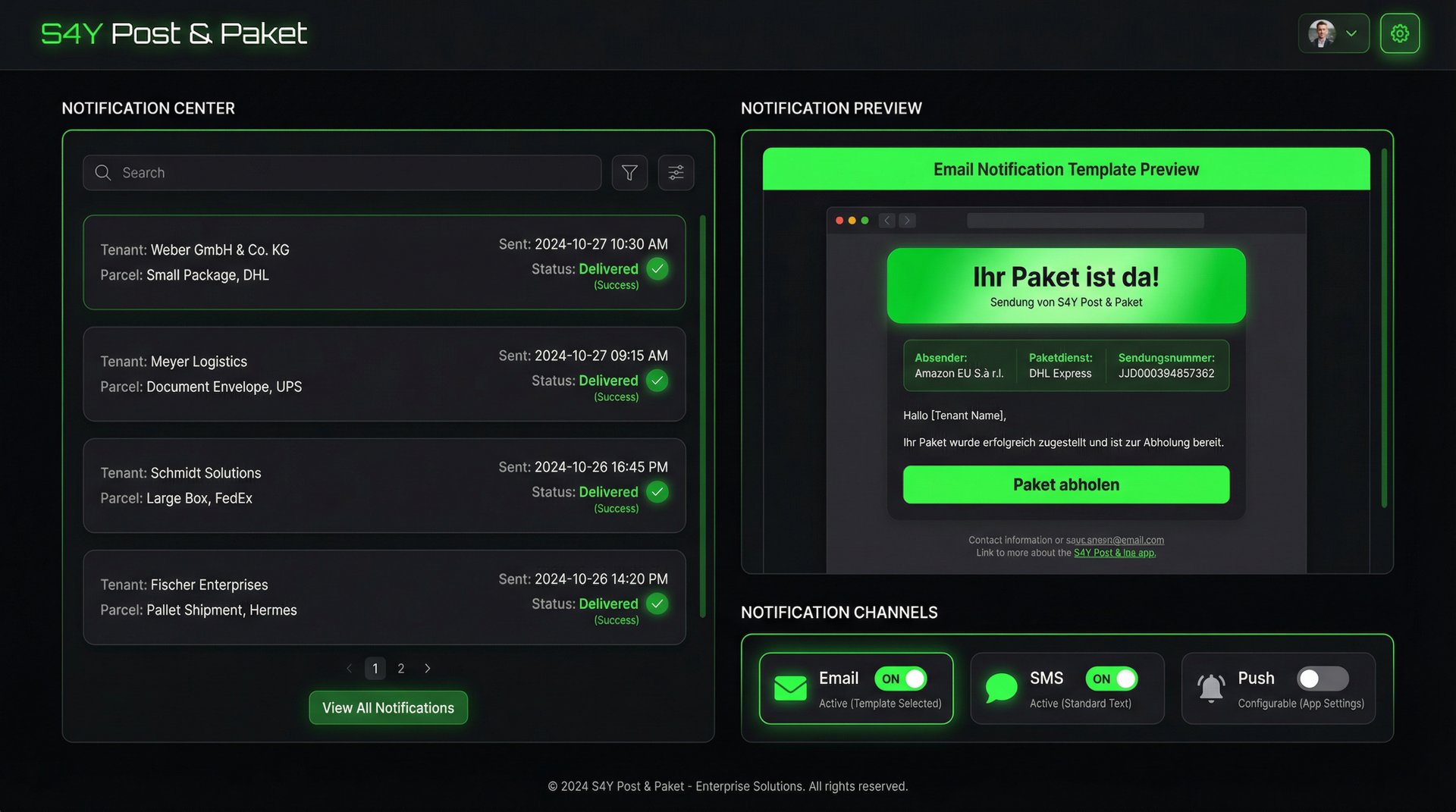This screenshot has height=812, width=1456.
Task: Toggle the Email channel off
Action: tap(901, 679)
